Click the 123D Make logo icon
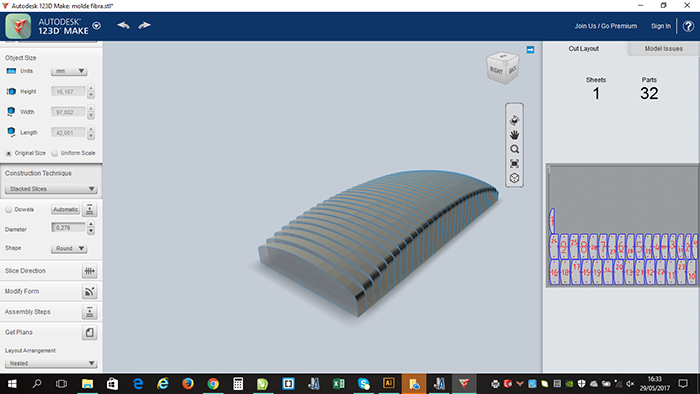 coord(18,26)
